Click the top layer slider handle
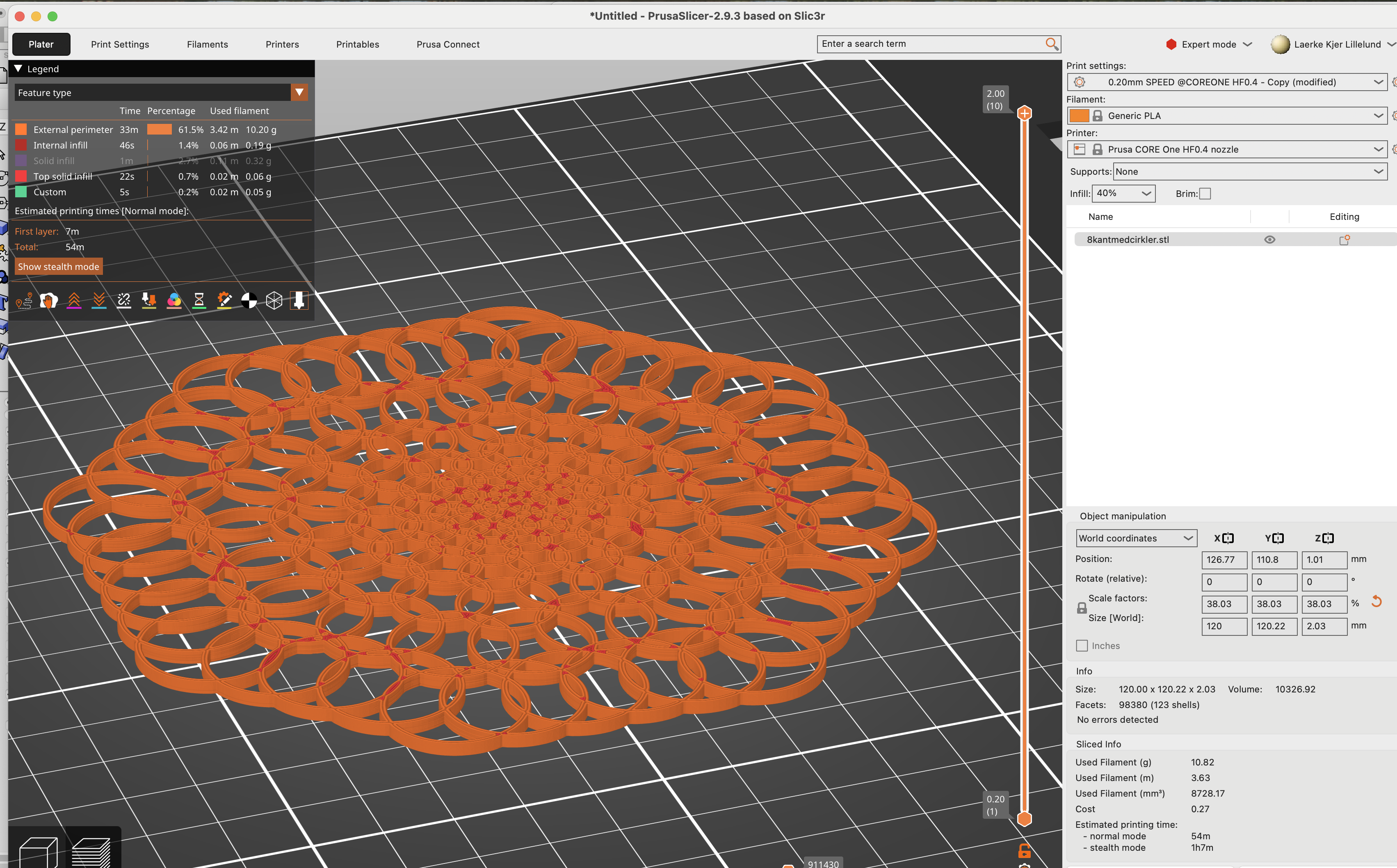The width and height of the screenshot is (1397, 868). (1025, 113)
